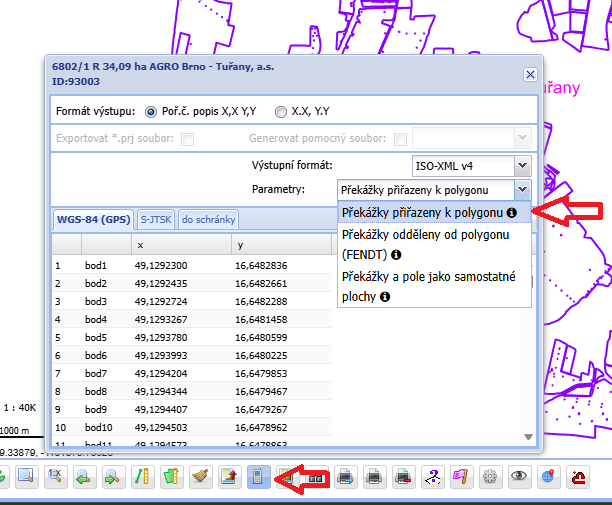Click cell '49,1294503' in row bod10
The image size is (612, 505).
point(161,428)
